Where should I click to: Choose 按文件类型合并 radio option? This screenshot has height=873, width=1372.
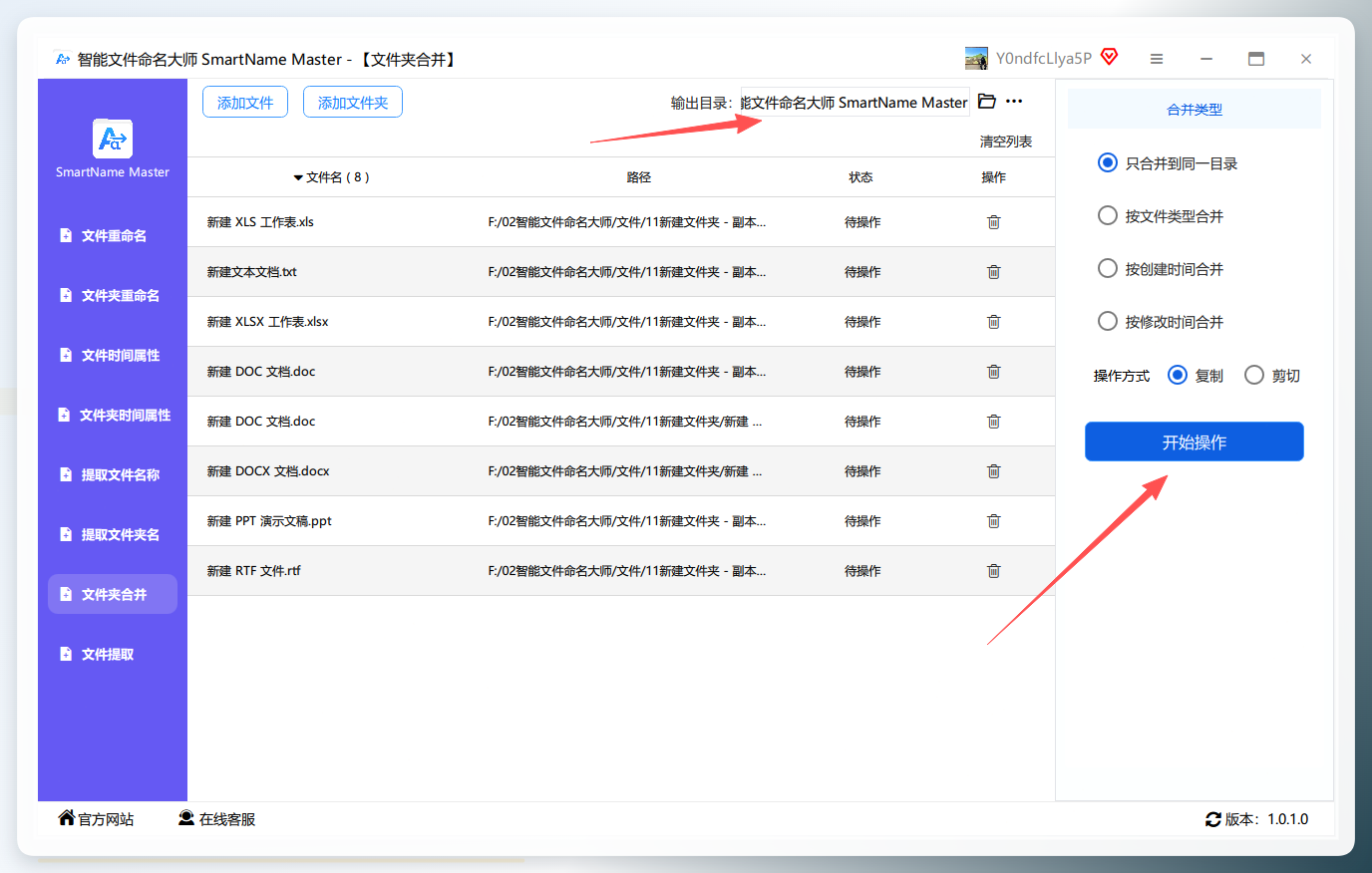(x=1107, y=215)
